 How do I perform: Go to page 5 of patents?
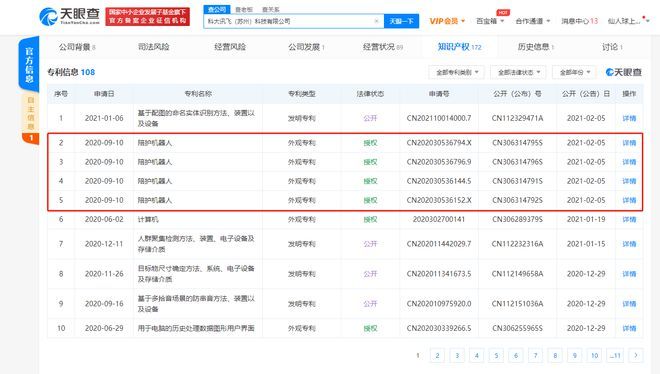pyautogui.click(x=496, y=355)
